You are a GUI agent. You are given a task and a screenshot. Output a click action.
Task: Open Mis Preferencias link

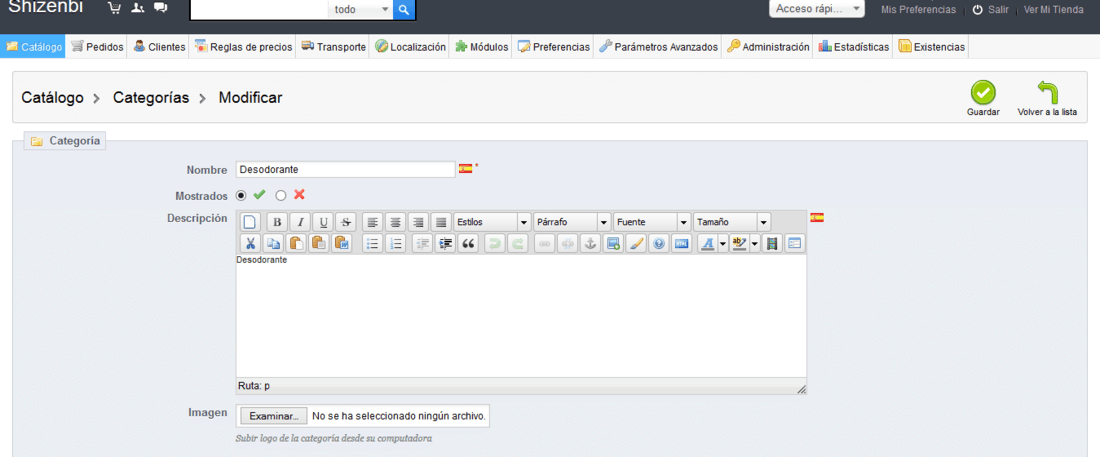tap(918, 10)
